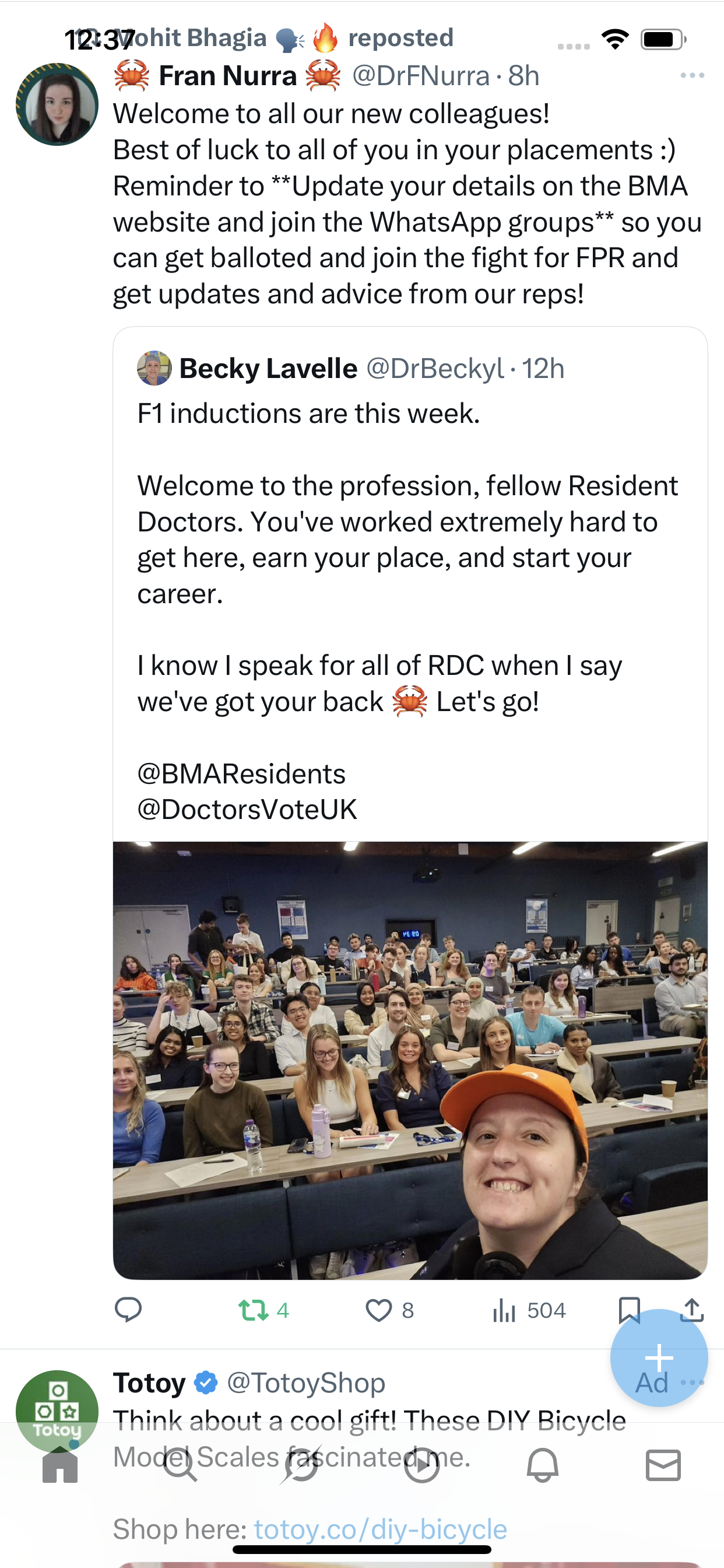Open the compose new post button

(659, 1357)
